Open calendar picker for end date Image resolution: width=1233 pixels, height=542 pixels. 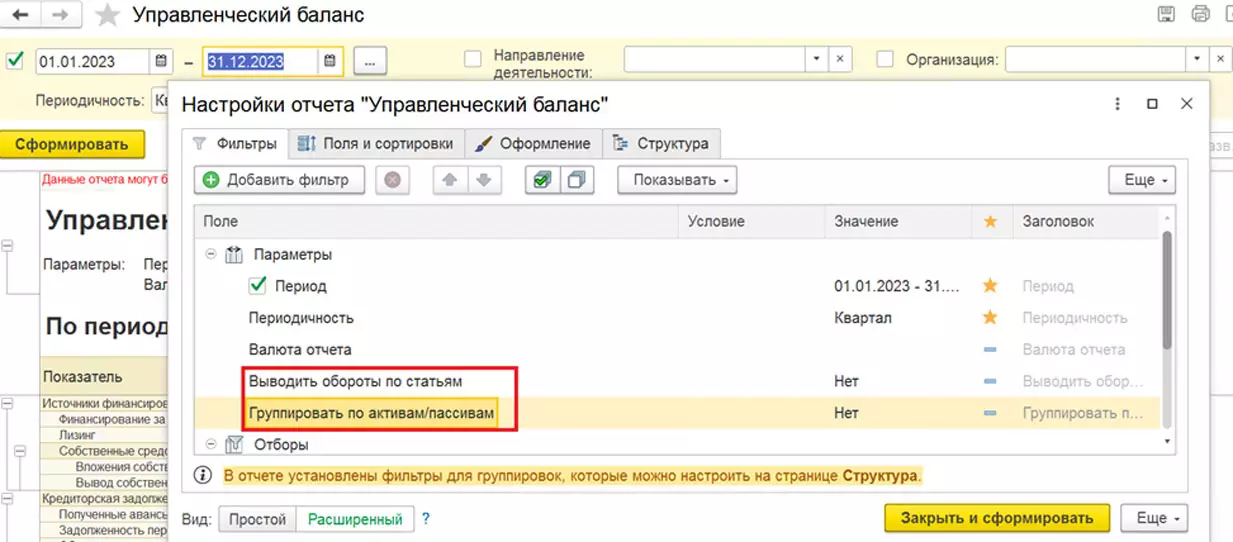pos(330,61)
